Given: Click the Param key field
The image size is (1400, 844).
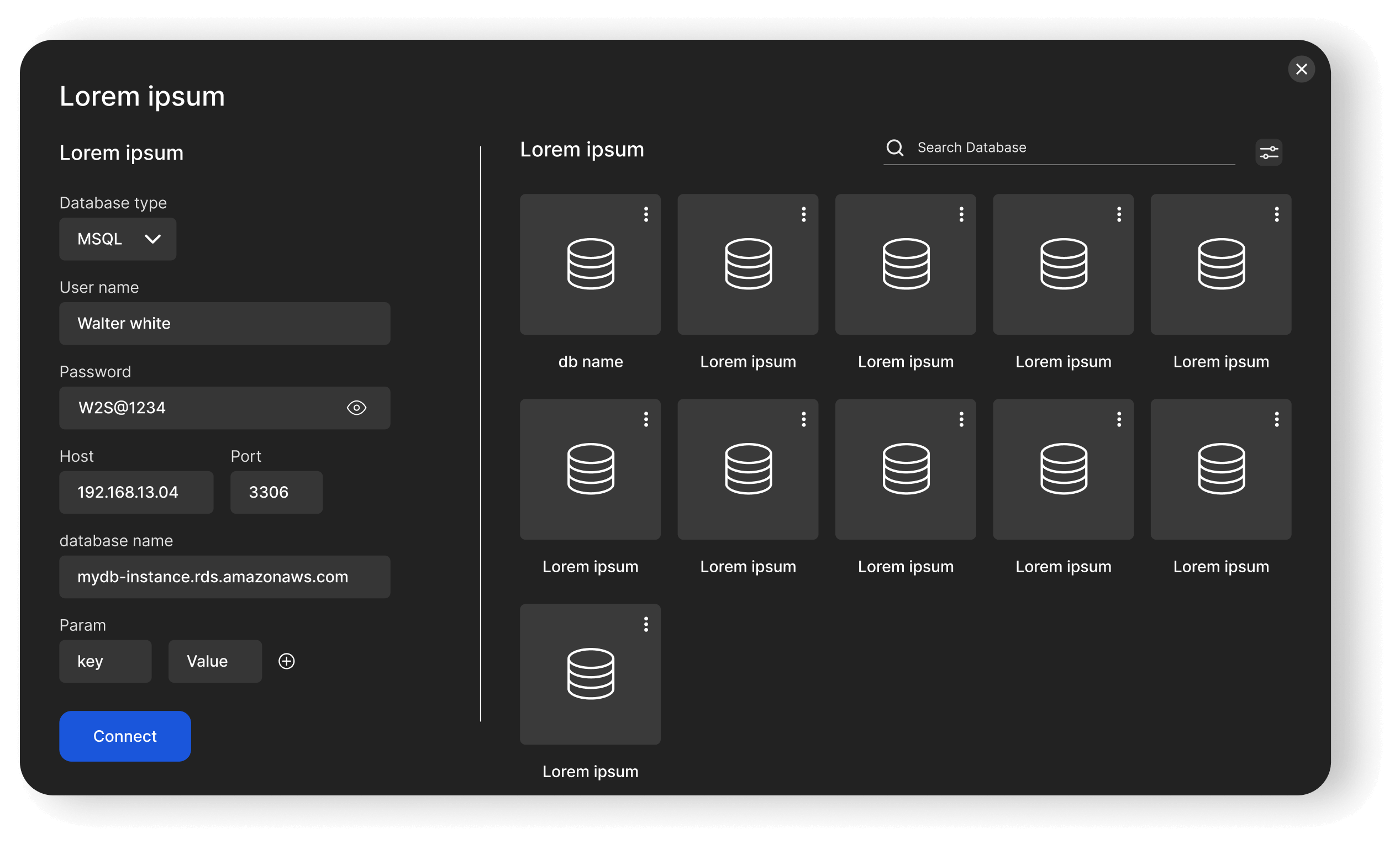Looking at the screenshot, I should 105,661.
